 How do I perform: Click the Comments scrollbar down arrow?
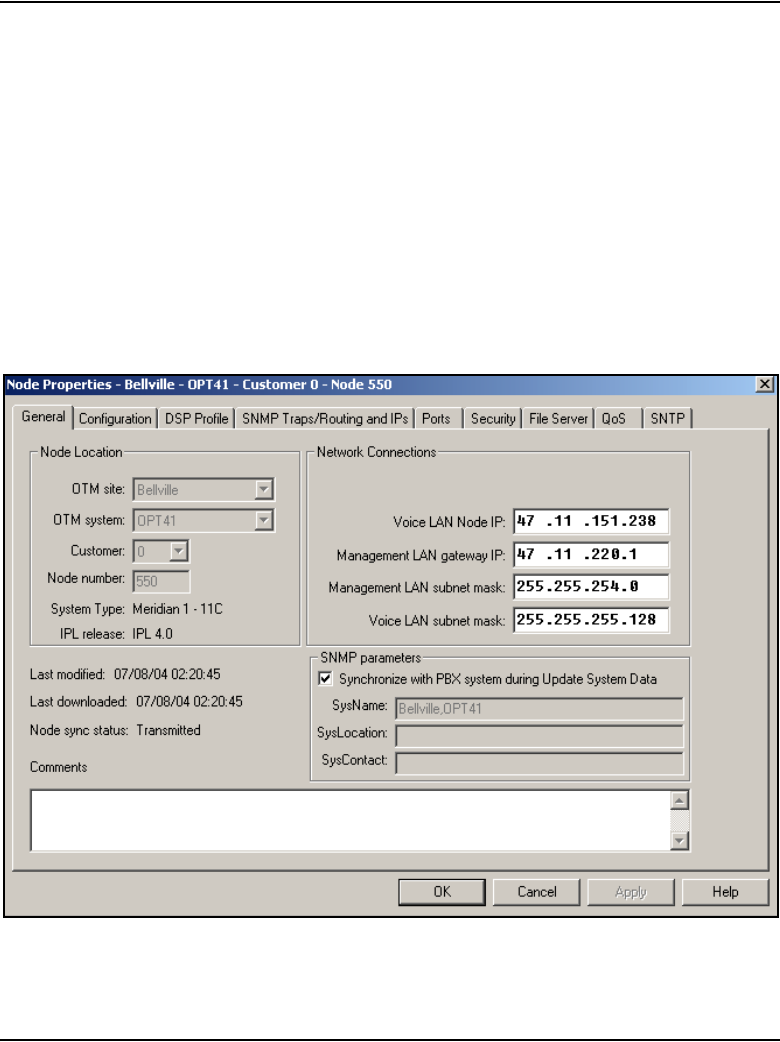679,841
